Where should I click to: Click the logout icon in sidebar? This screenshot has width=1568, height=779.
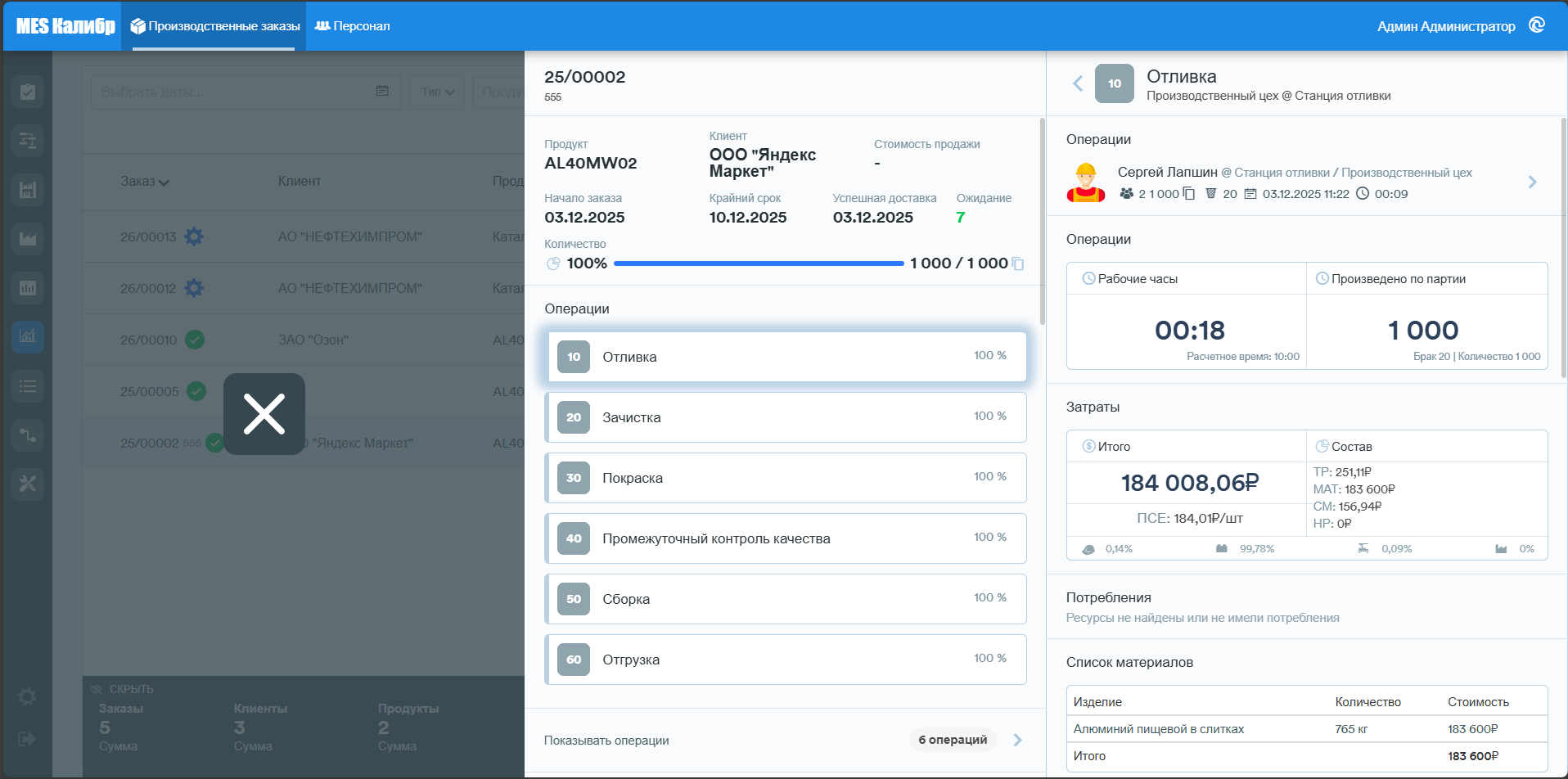pyautogui.click(x=27, y=739)
